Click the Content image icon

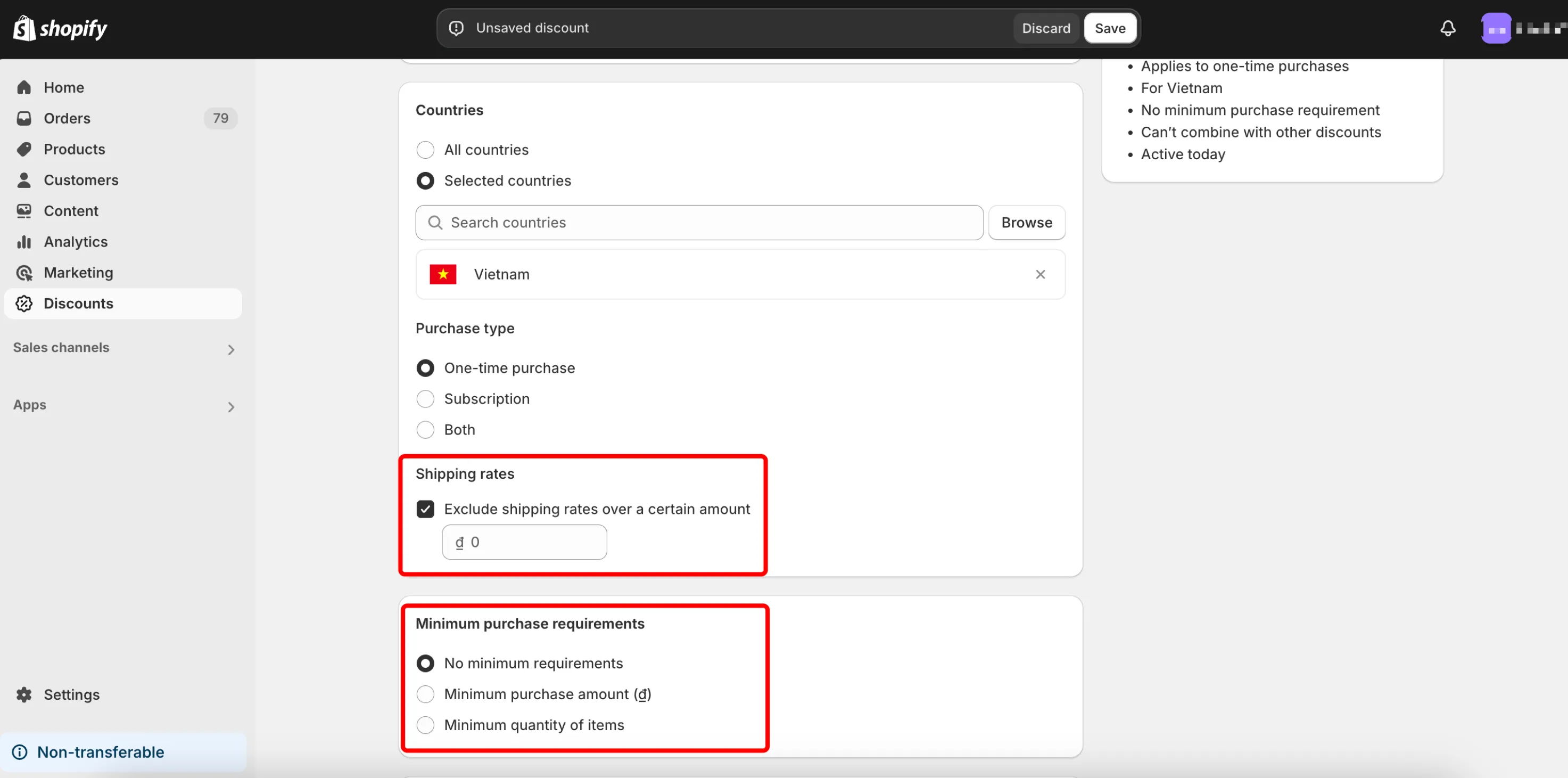(x=24, y=211)
